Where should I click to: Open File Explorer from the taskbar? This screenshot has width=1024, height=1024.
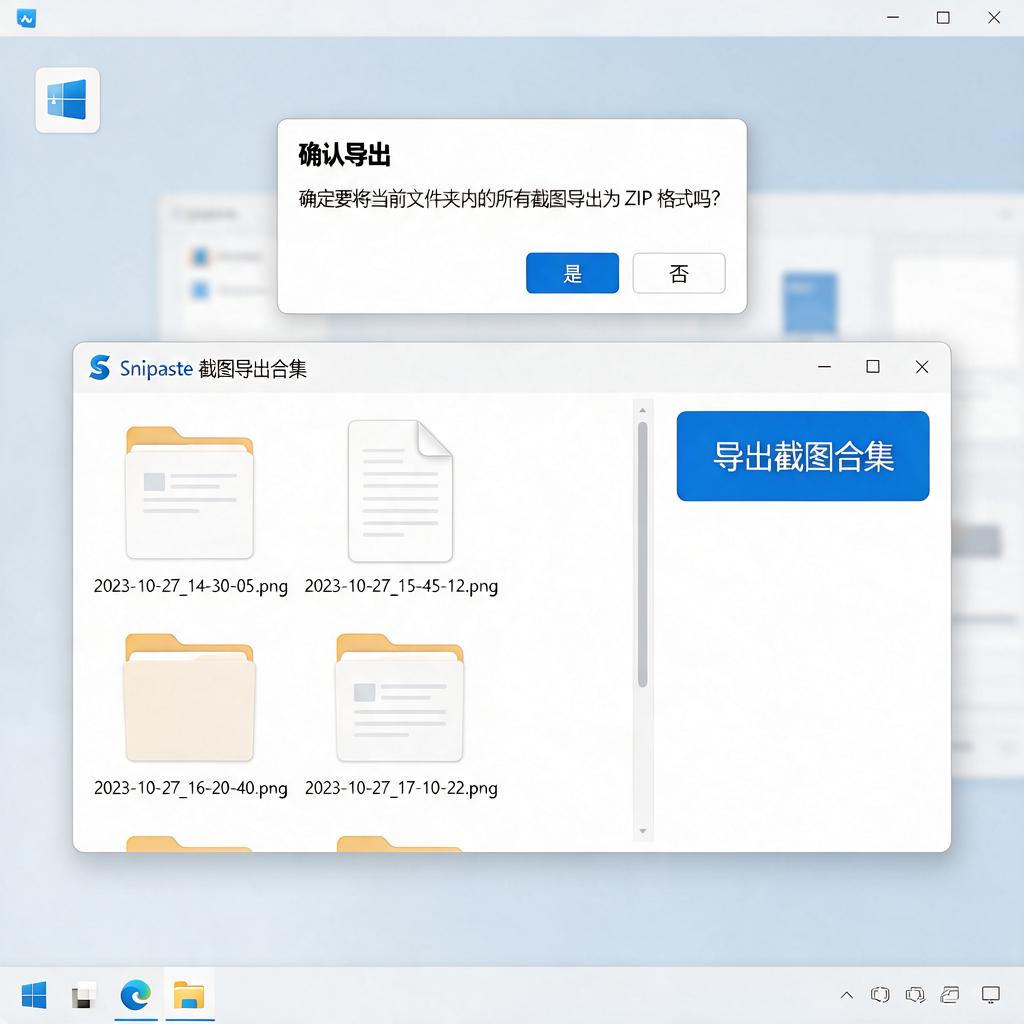pos(189,995)
